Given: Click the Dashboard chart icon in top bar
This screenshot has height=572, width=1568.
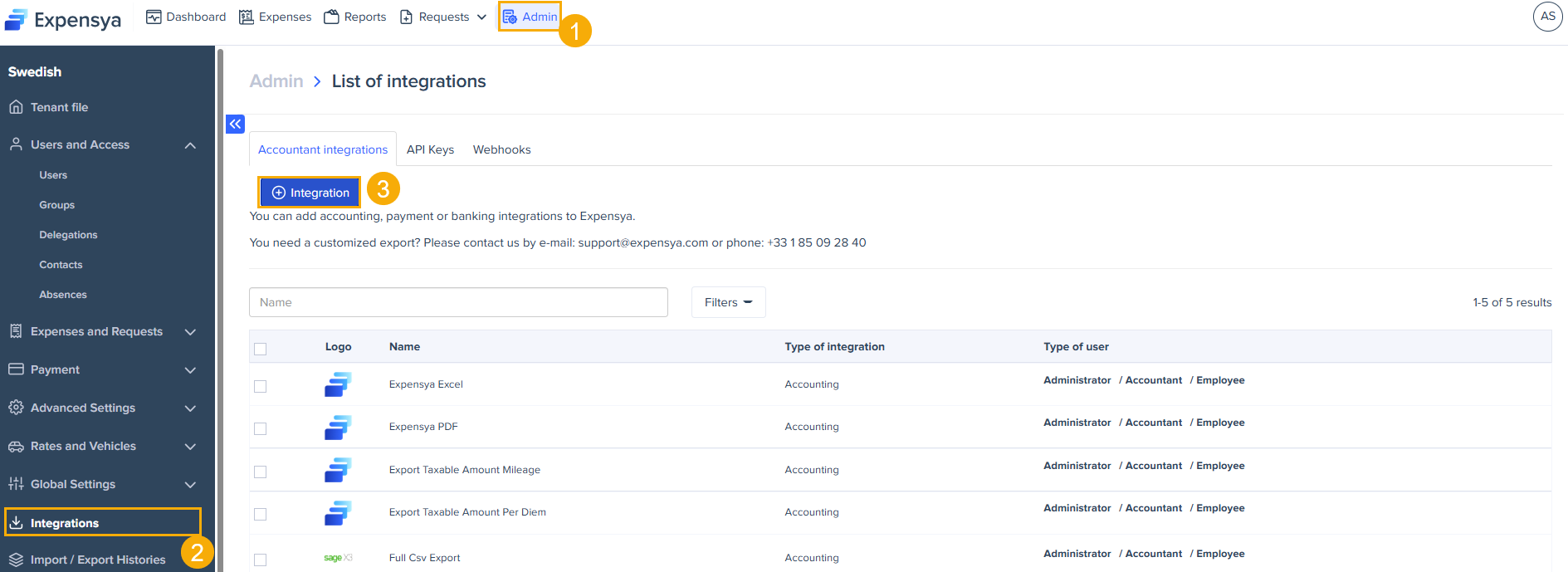Looking at the screenshot, I should click(x=154, y=17).
